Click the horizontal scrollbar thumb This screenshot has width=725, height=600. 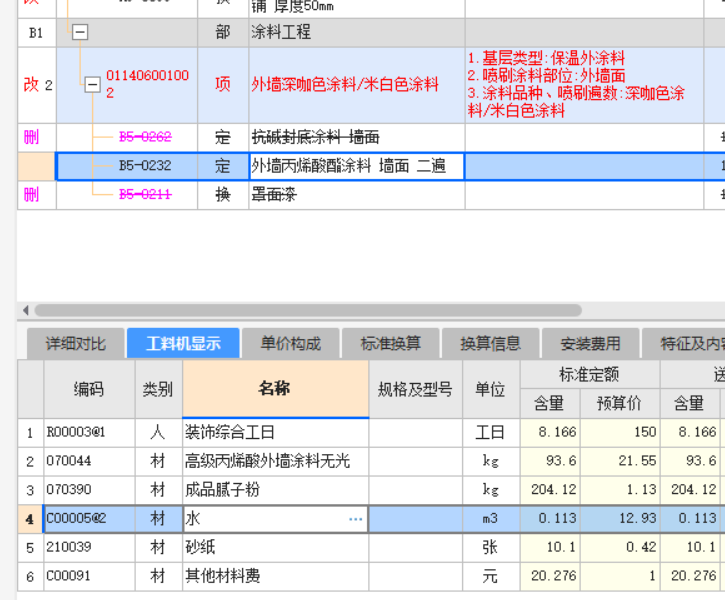tap(308, 310)
